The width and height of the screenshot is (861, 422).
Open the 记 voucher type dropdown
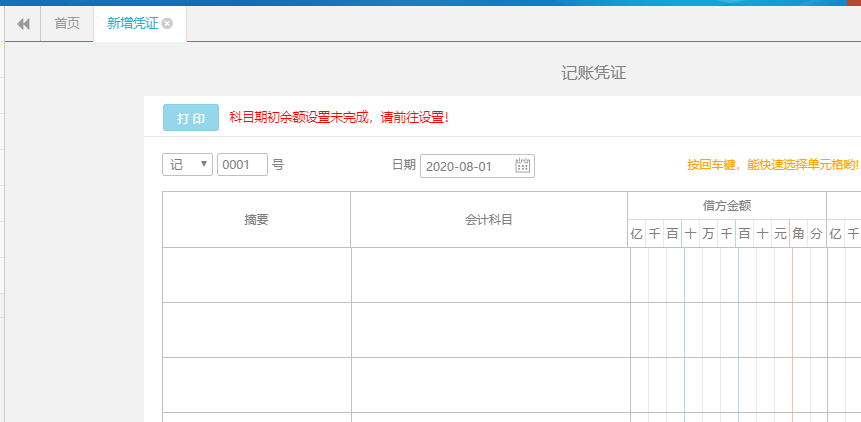coord(187,164)
